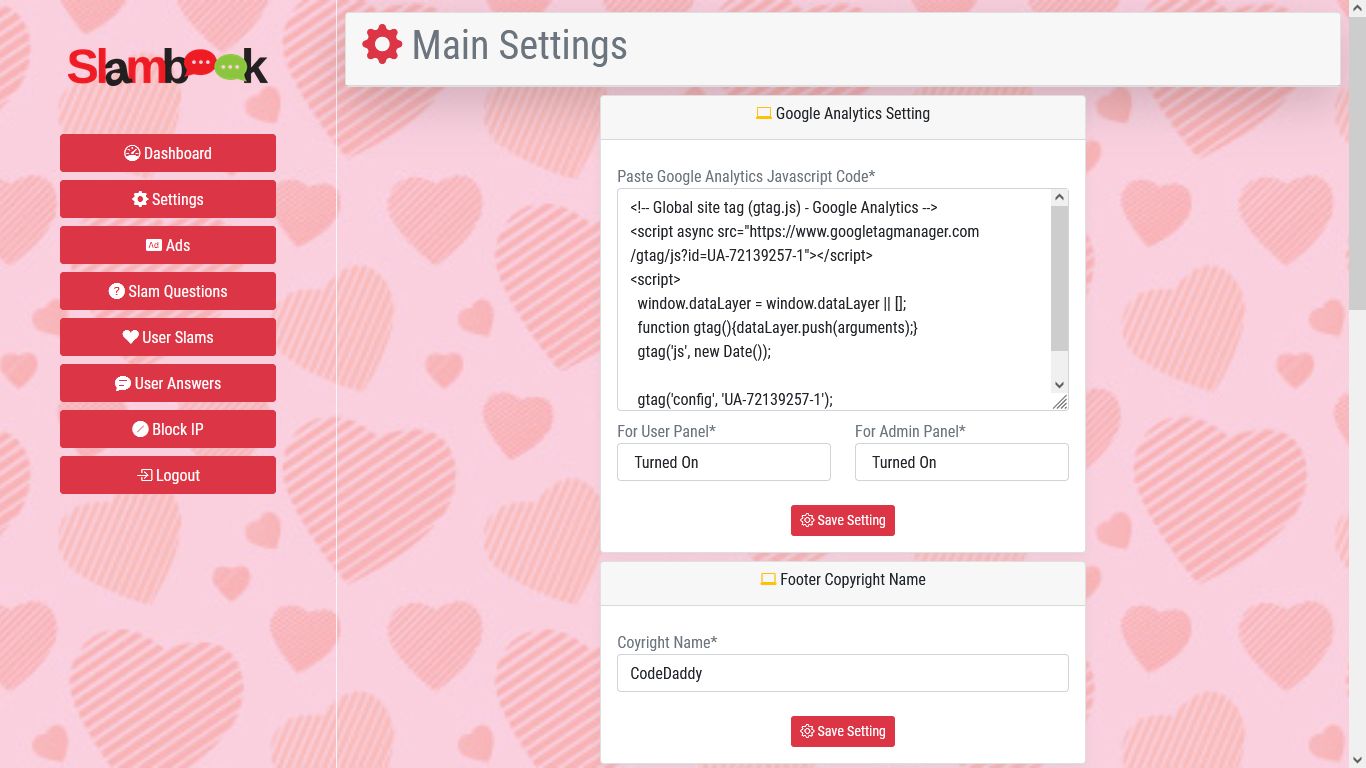
Task: Edit the CodeDaddy copyright name field
Action: point(843,673)
